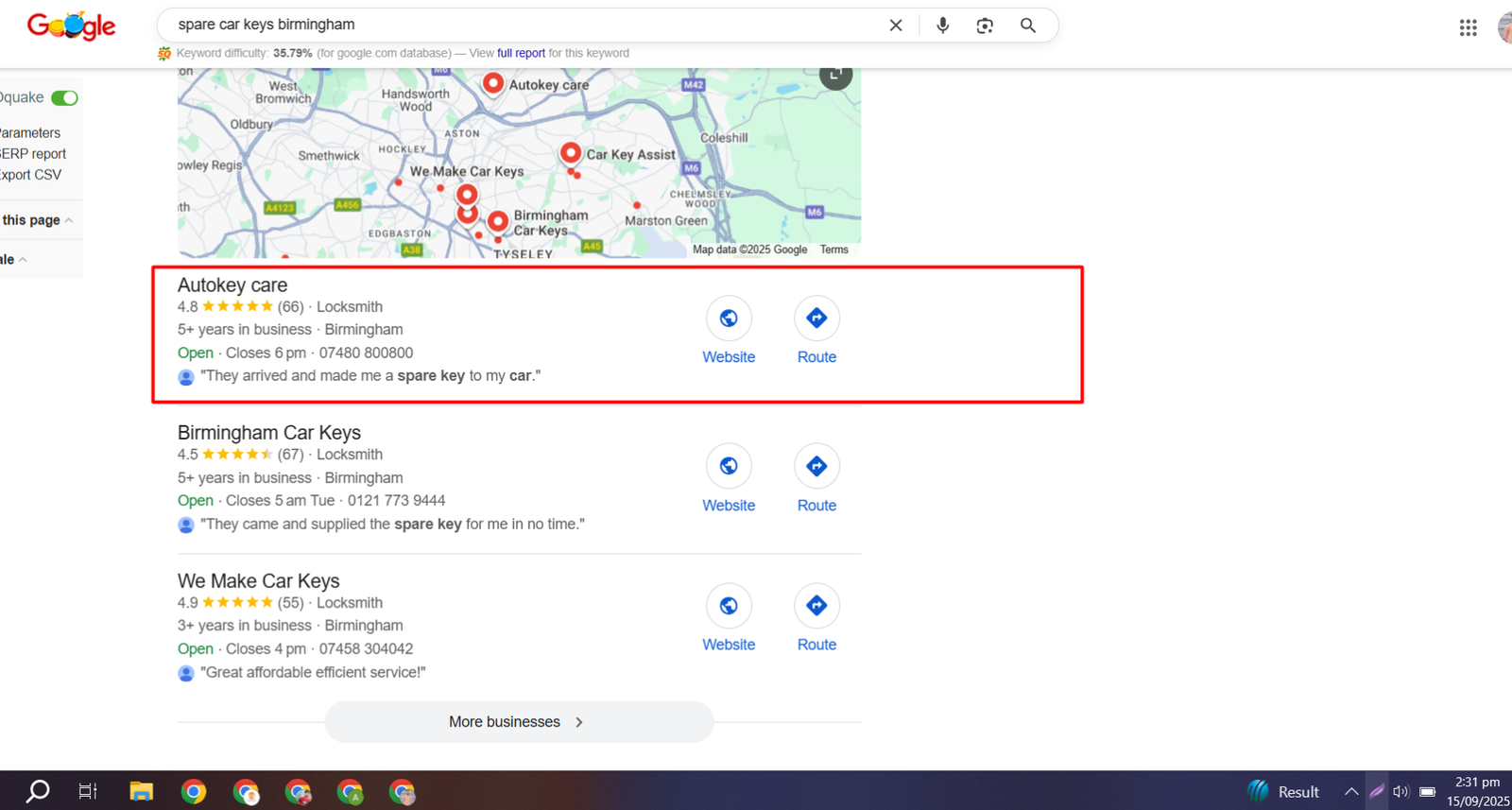Image resolution: width=1512 pixels, height=810 pixels.
Task: Select Export CSV in sidebar
Action: click(x=30, y=175)
